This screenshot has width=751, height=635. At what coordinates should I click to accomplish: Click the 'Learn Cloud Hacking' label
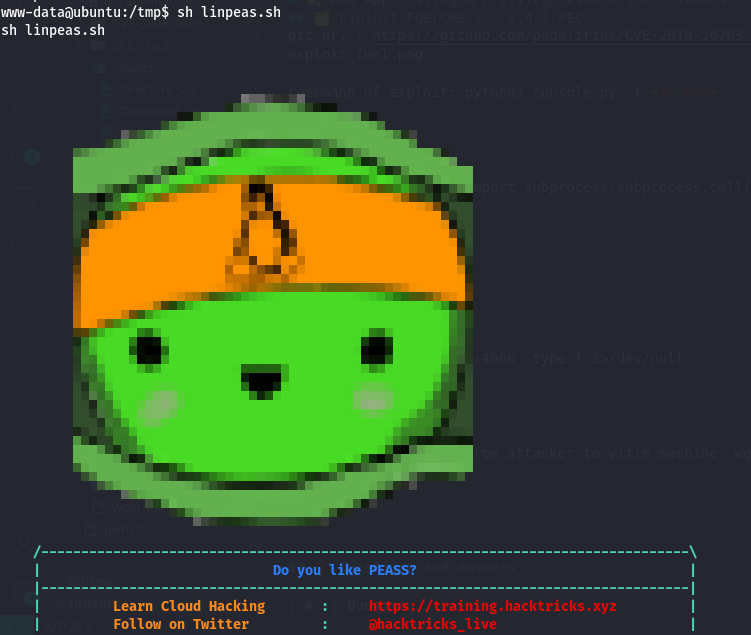point(189,606)
